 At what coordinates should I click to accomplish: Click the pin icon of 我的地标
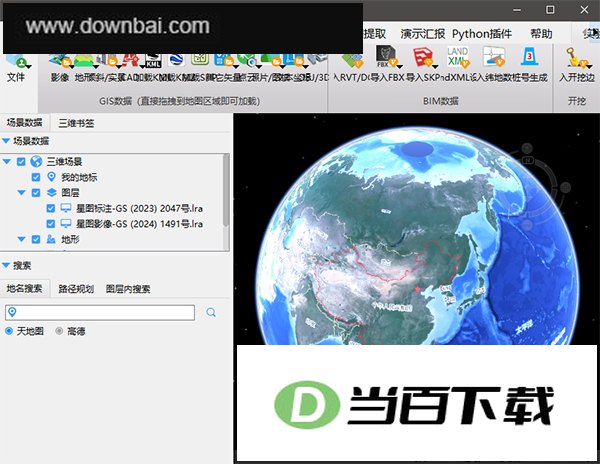pyautogui.click(x=51, y=177)
